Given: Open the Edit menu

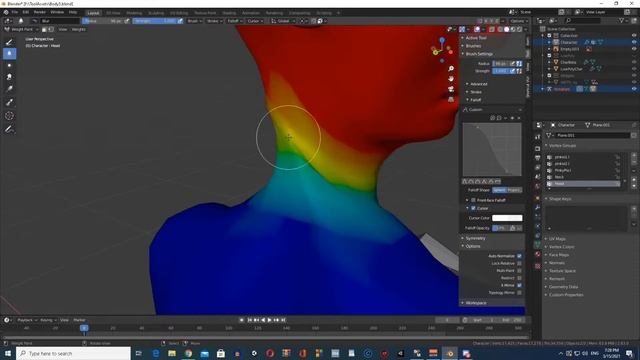Looking at the screenshot, I should [26, 12].
